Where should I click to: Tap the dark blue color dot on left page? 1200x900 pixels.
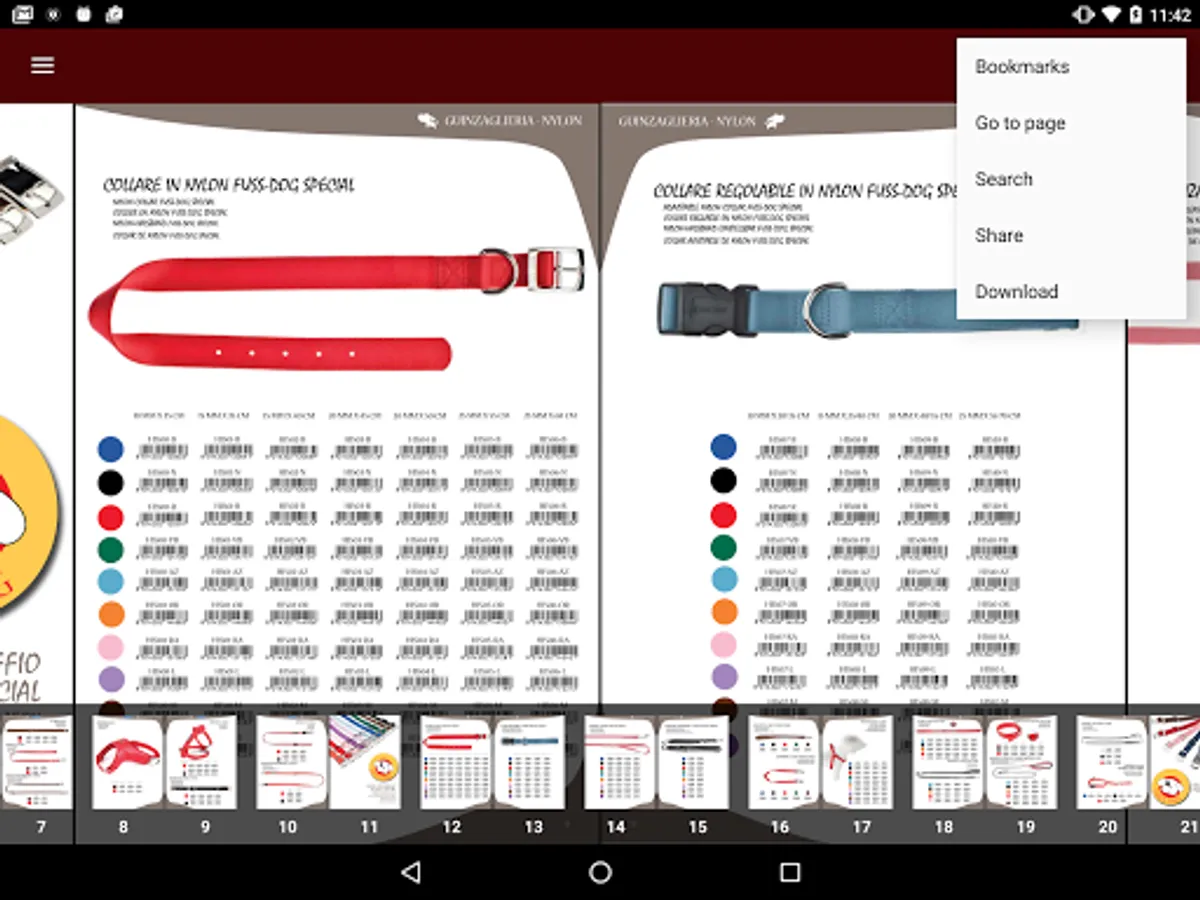click(x=110, y=448)
